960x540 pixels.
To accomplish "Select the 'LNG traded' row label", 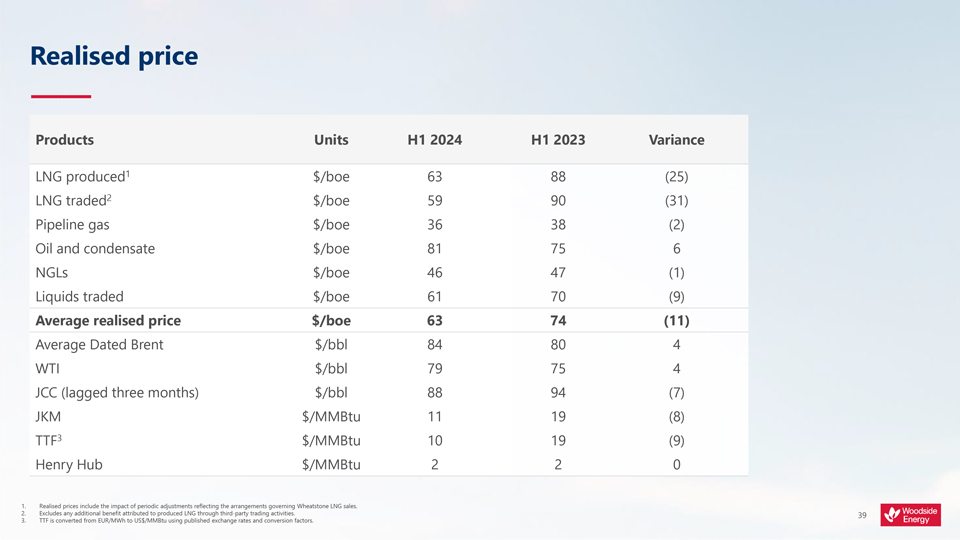I will click(73, 201).
